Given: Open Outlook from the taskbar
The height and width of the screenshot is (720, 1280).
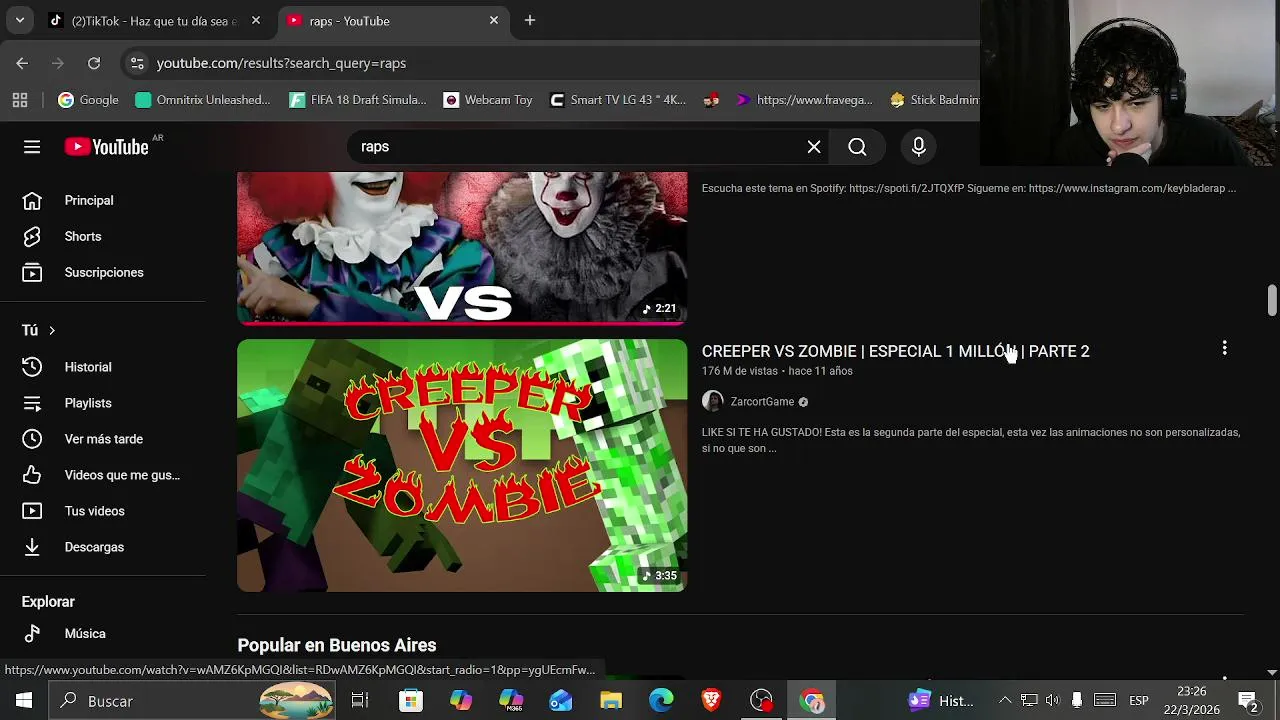Looking at the screenshot, I should click(561, 700).
